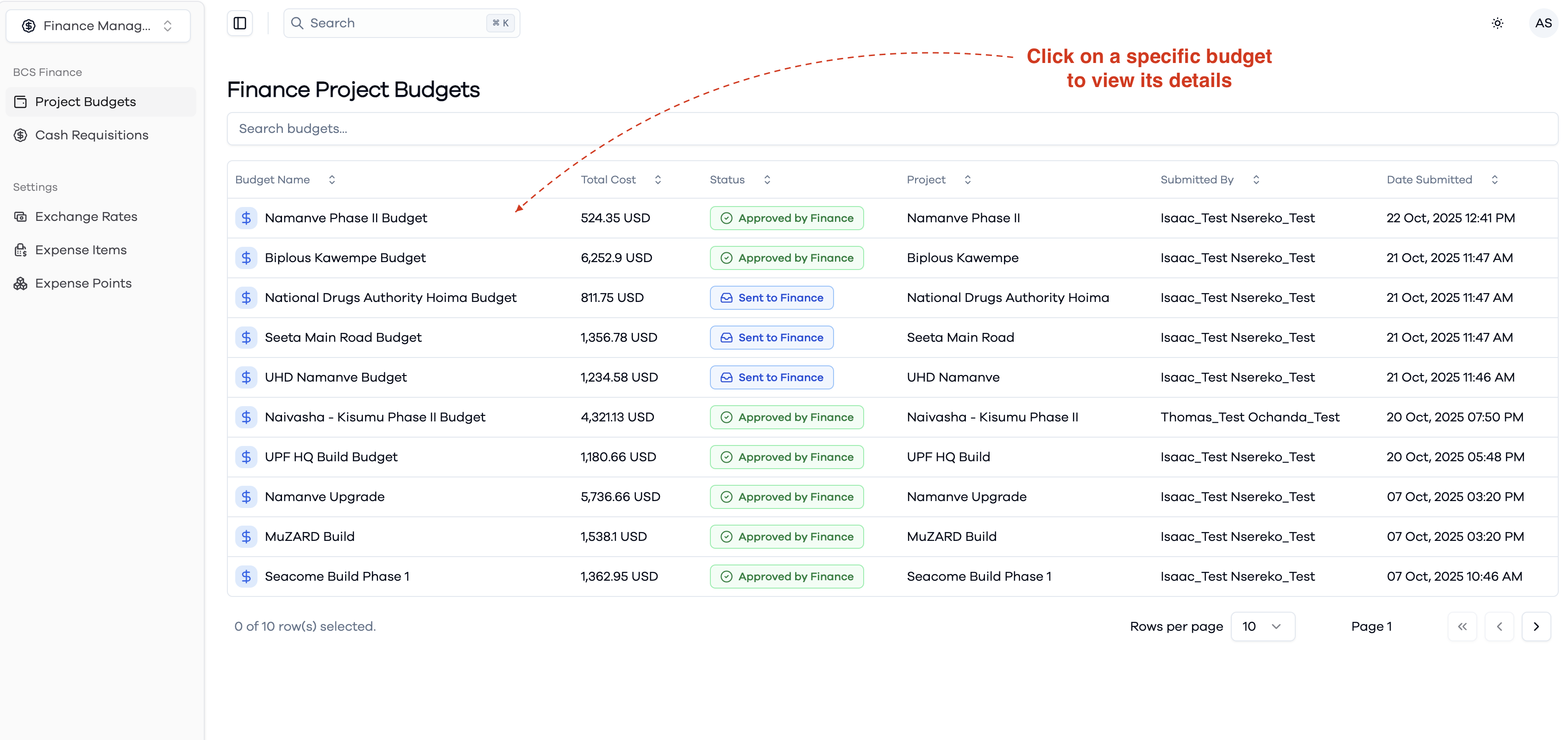Click the dollar icon for UHD Namanve Budget
This screenshot has width=1568, height=740.
tap(246, 377)
